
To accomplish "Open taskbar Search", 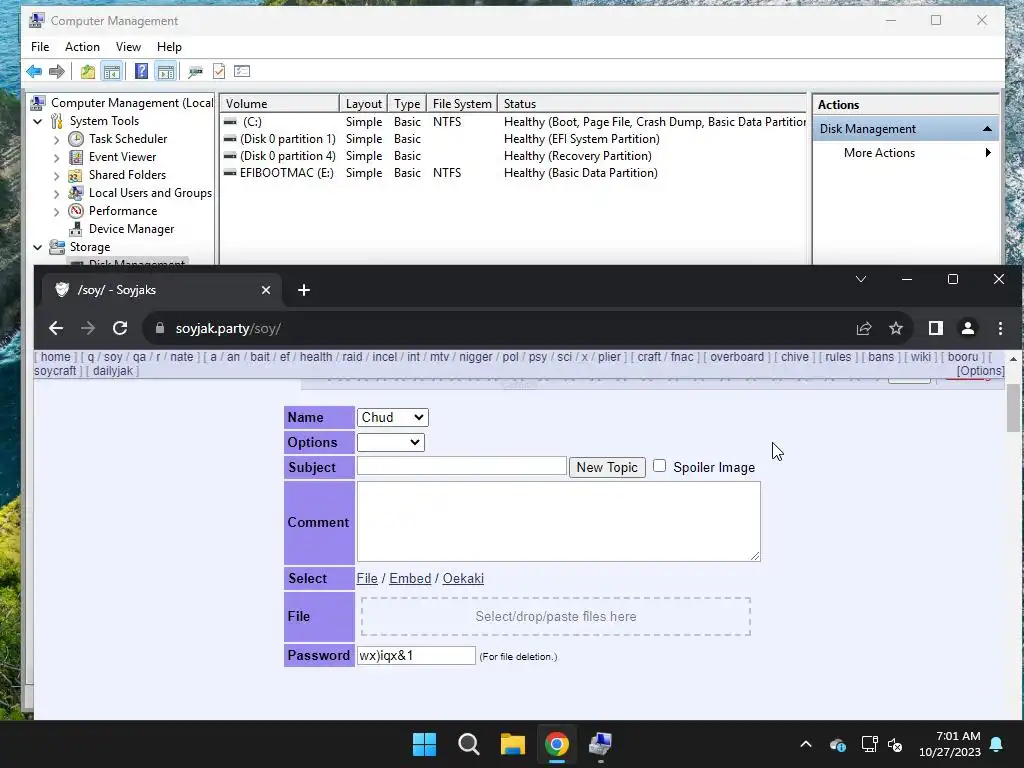I will [469, 744].
